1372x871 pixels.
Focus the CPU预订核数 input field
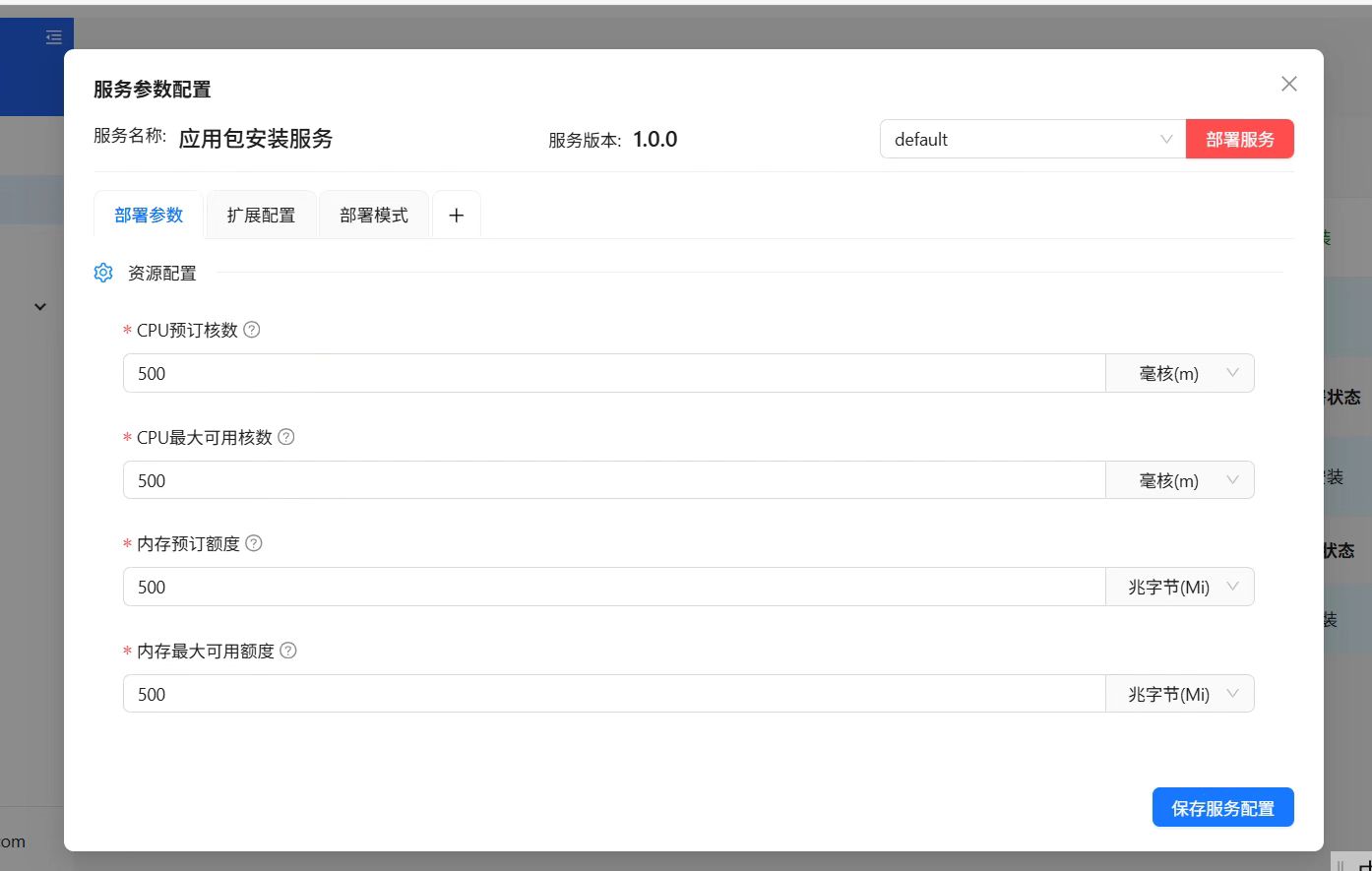pyautogui.click(x=614, y=373)
